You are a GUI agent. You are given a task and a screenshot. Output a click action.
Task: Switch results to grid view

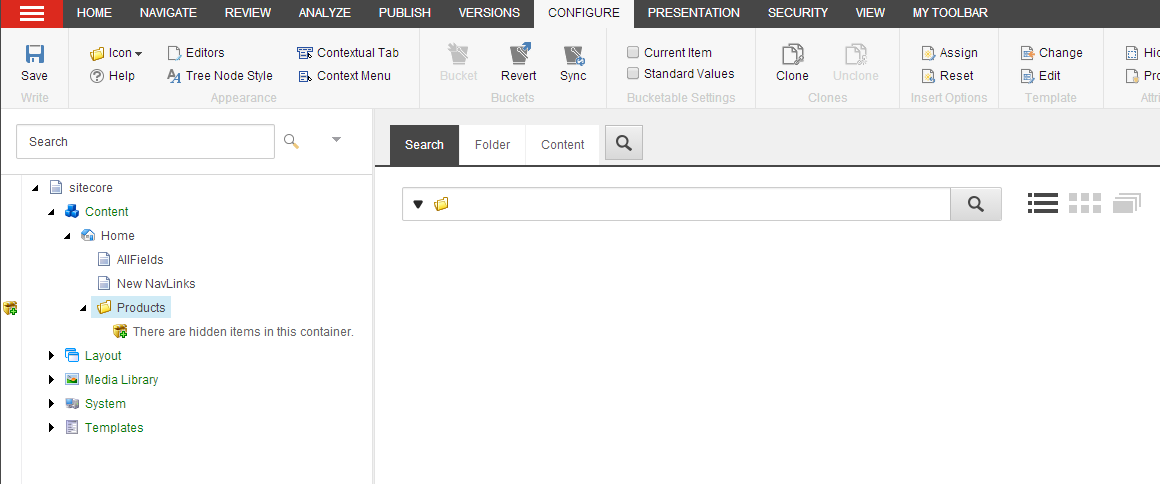[1085, 204]
